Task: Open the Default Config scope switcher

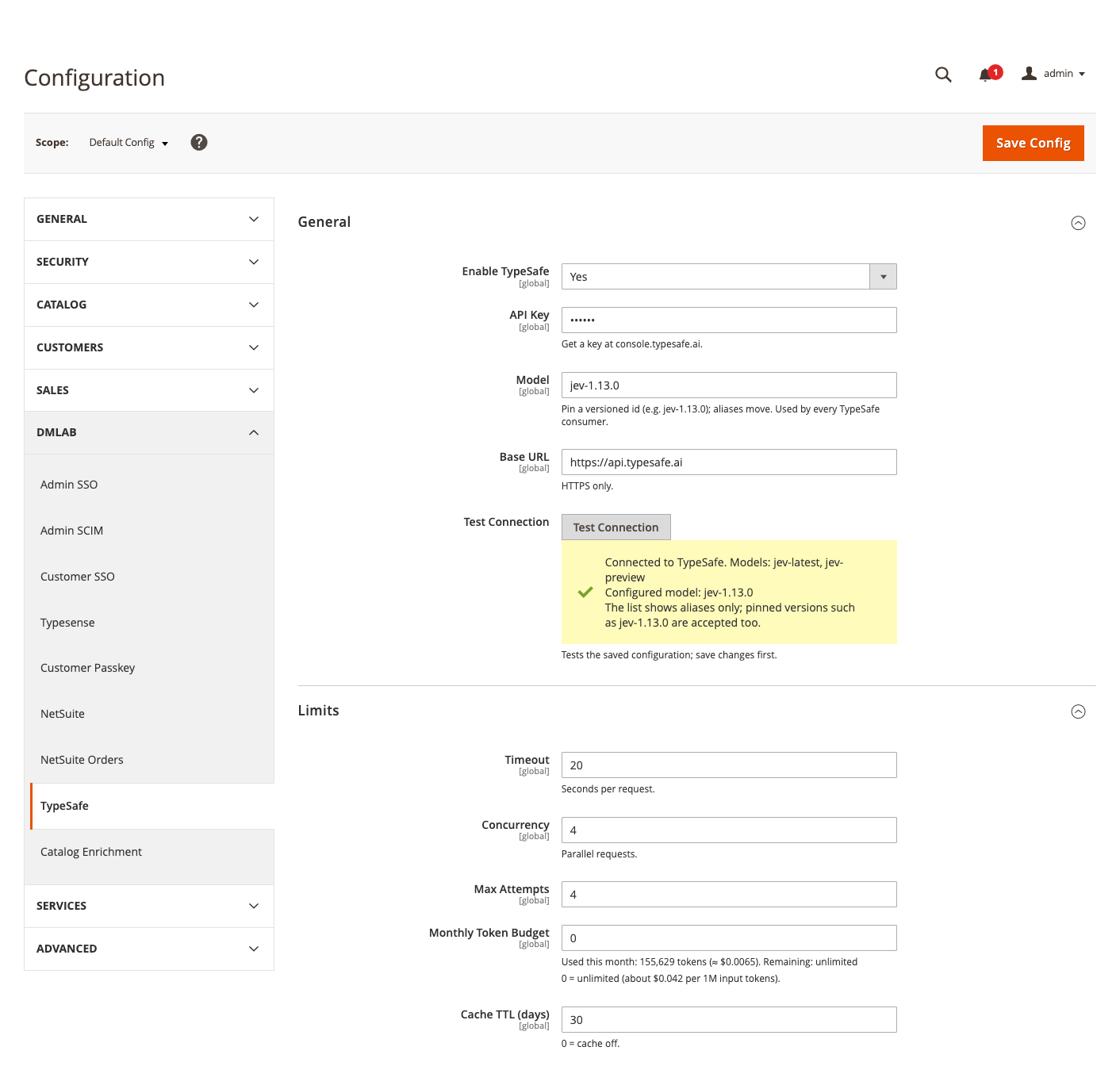Action: click(x=128, y=143)
